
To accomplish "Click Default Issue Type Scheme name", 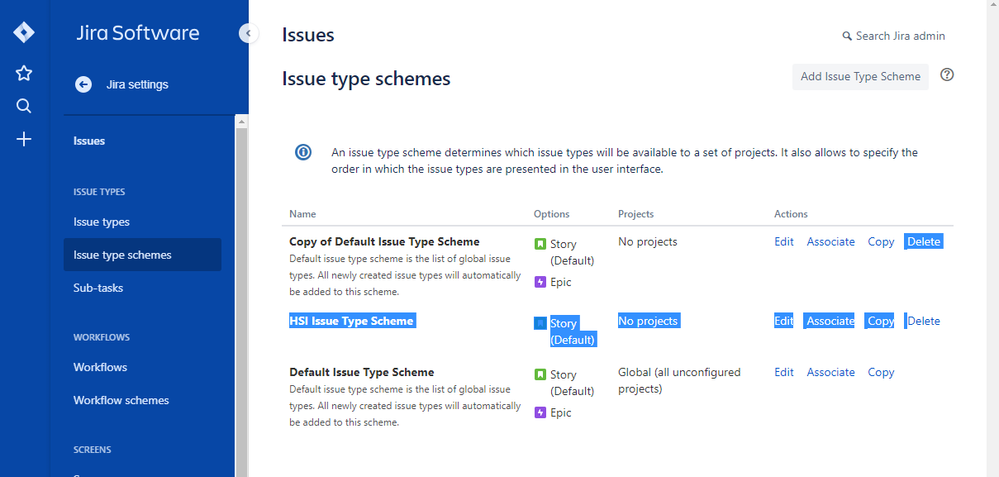I will coord(362,373).
